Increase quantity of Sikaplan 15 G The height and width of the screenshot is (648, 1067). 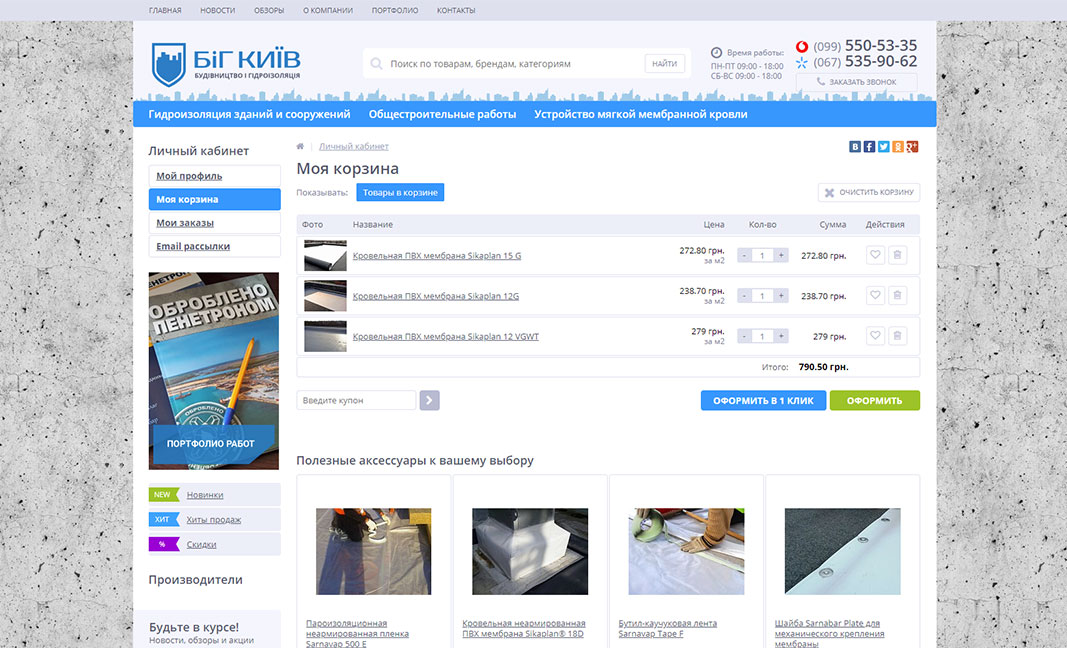[x=781, y=255]
